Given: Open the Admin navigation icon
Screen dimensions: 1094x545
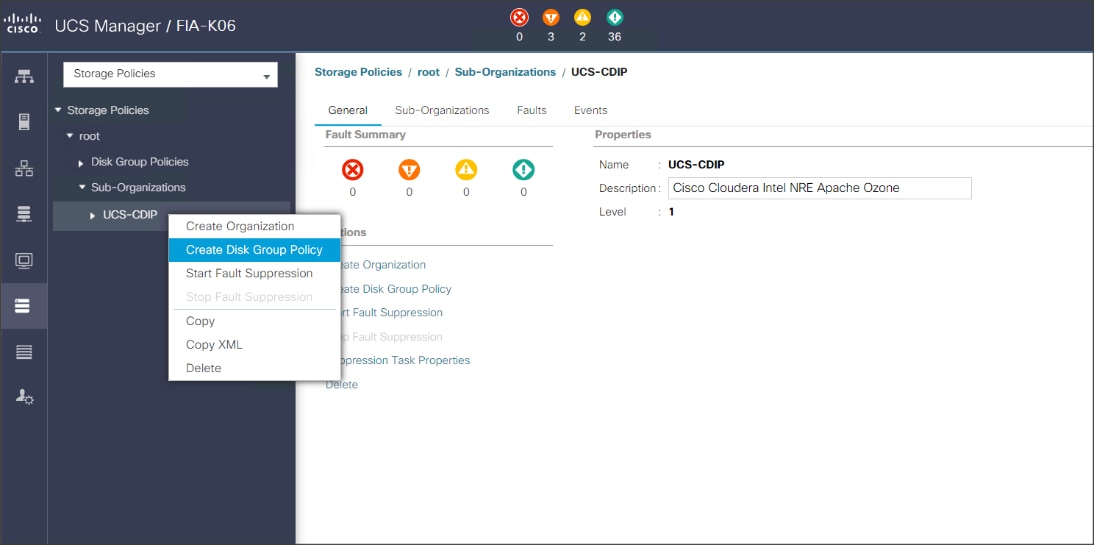Looking at the screenshot, I should [x=24, y=397].
